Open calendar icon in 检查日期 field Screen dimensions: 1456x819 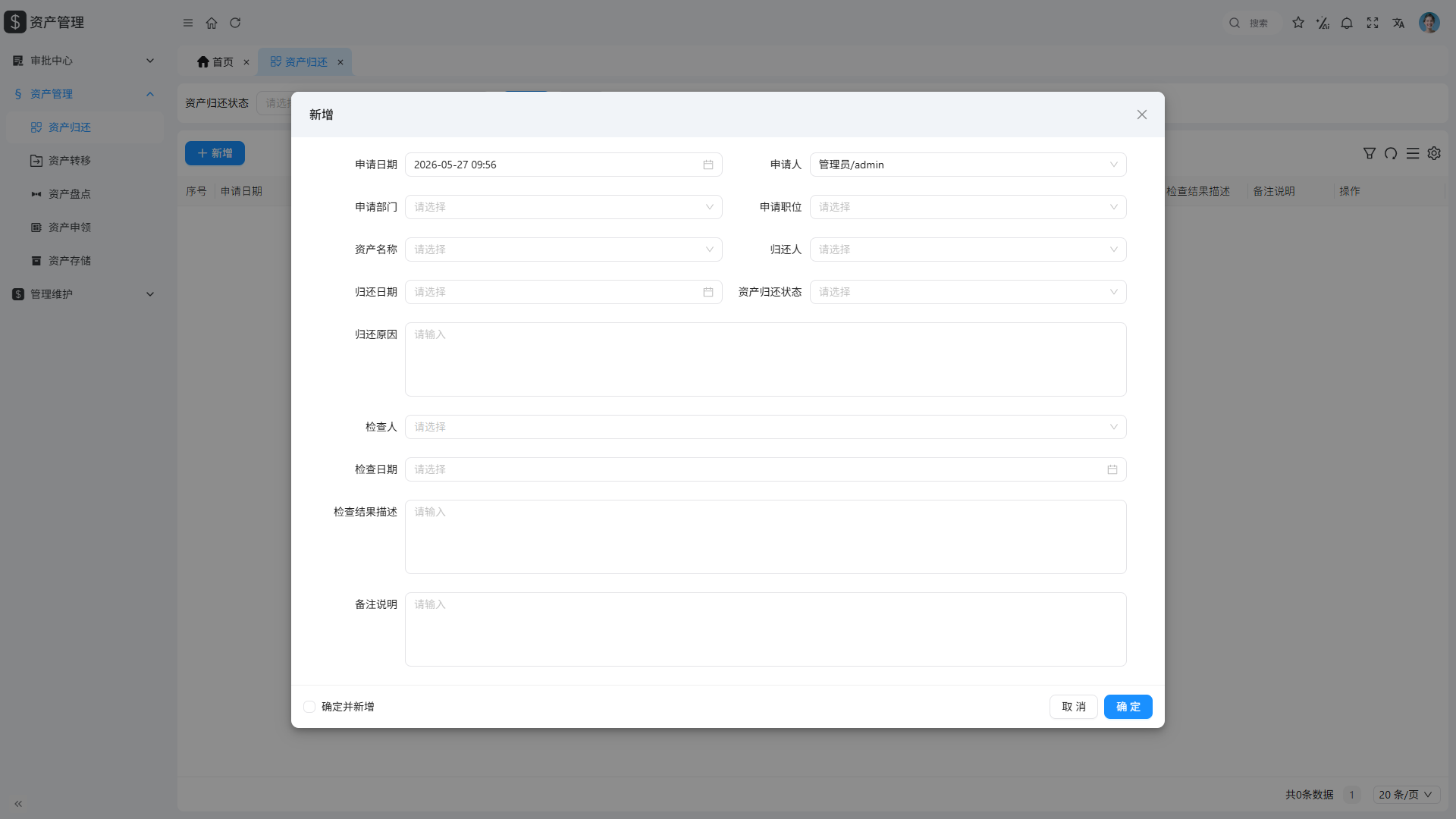(1112, 469)
